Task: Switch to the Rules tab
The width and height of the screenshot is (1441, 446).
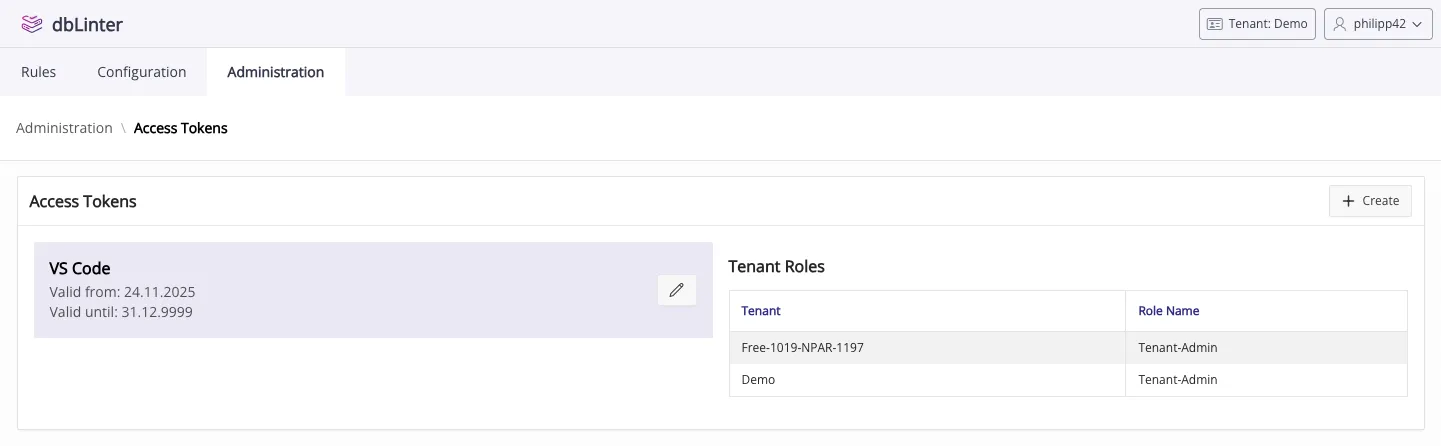Action: (39, 72)
